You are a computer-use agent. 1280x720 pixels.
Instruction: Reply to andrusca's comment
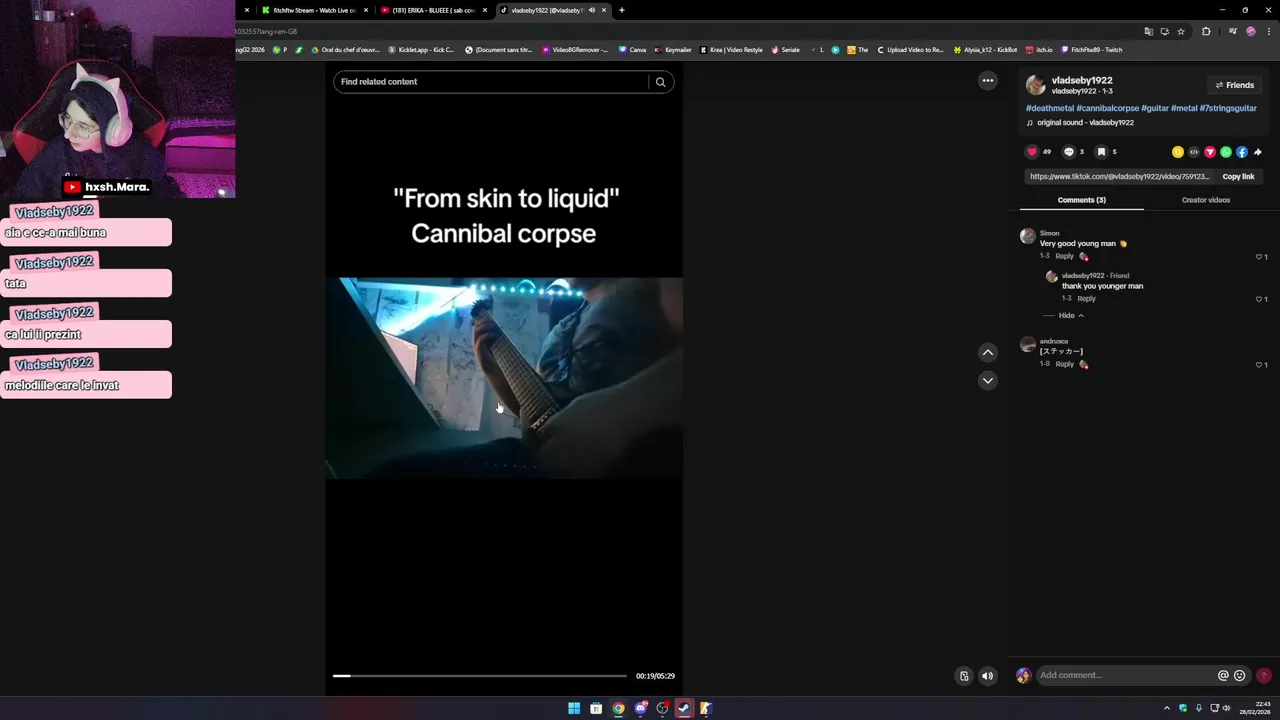pos(1064,364)
